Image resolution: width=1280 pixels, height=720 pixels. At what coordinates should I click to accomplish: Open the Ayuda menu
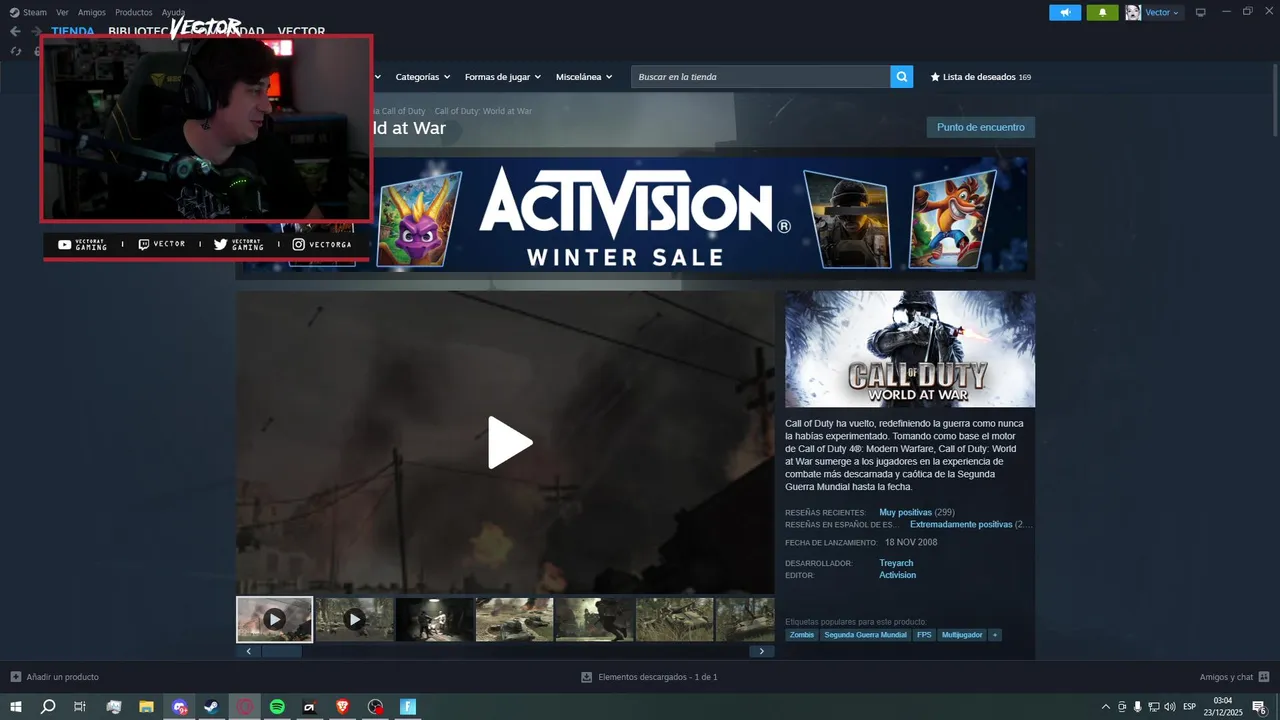tap(173, 12)
